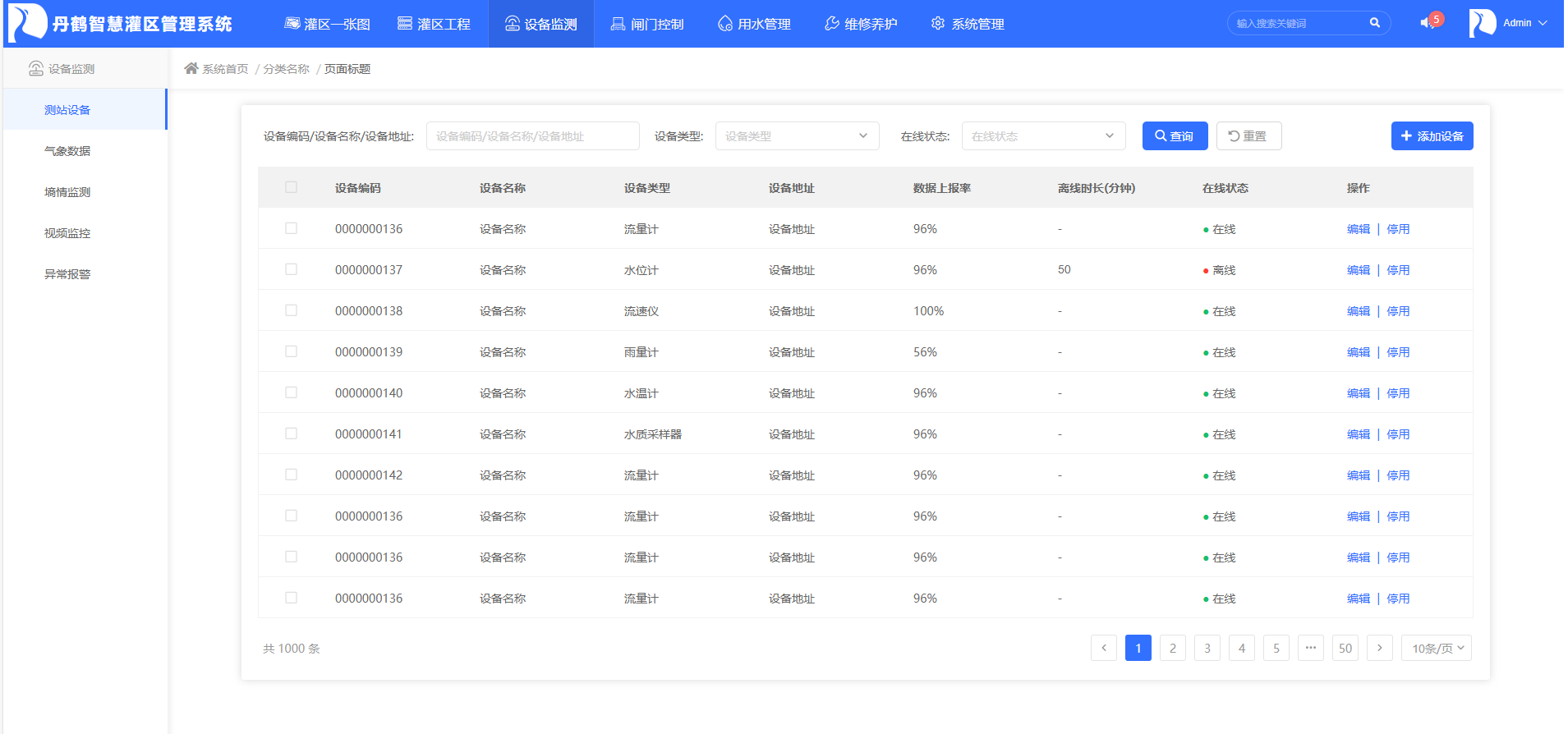This screenshot has height=734, width=1568.
Task: Click 停用 for device 0000000138
Action: click(1398, 311)
